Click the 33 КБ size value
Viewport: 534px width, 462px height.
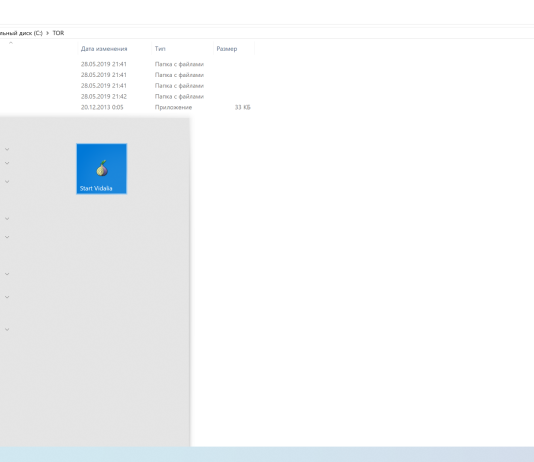(x=242, y=107)
